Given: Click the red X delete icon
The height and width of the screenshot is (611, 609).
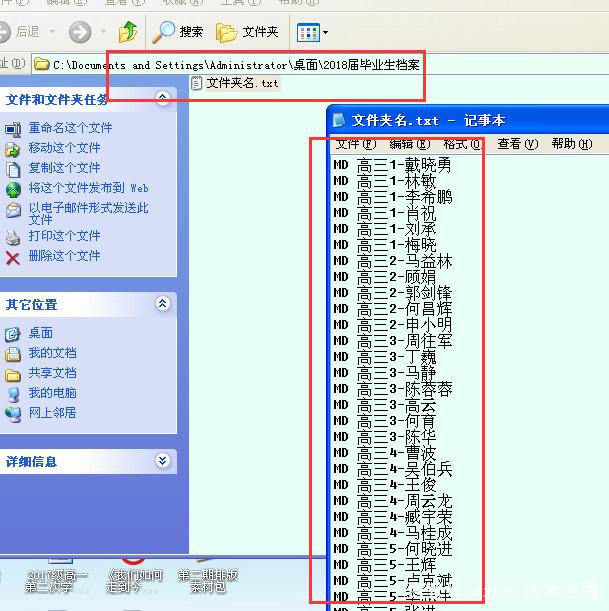Looking at the screenshot, I should 13,258.
